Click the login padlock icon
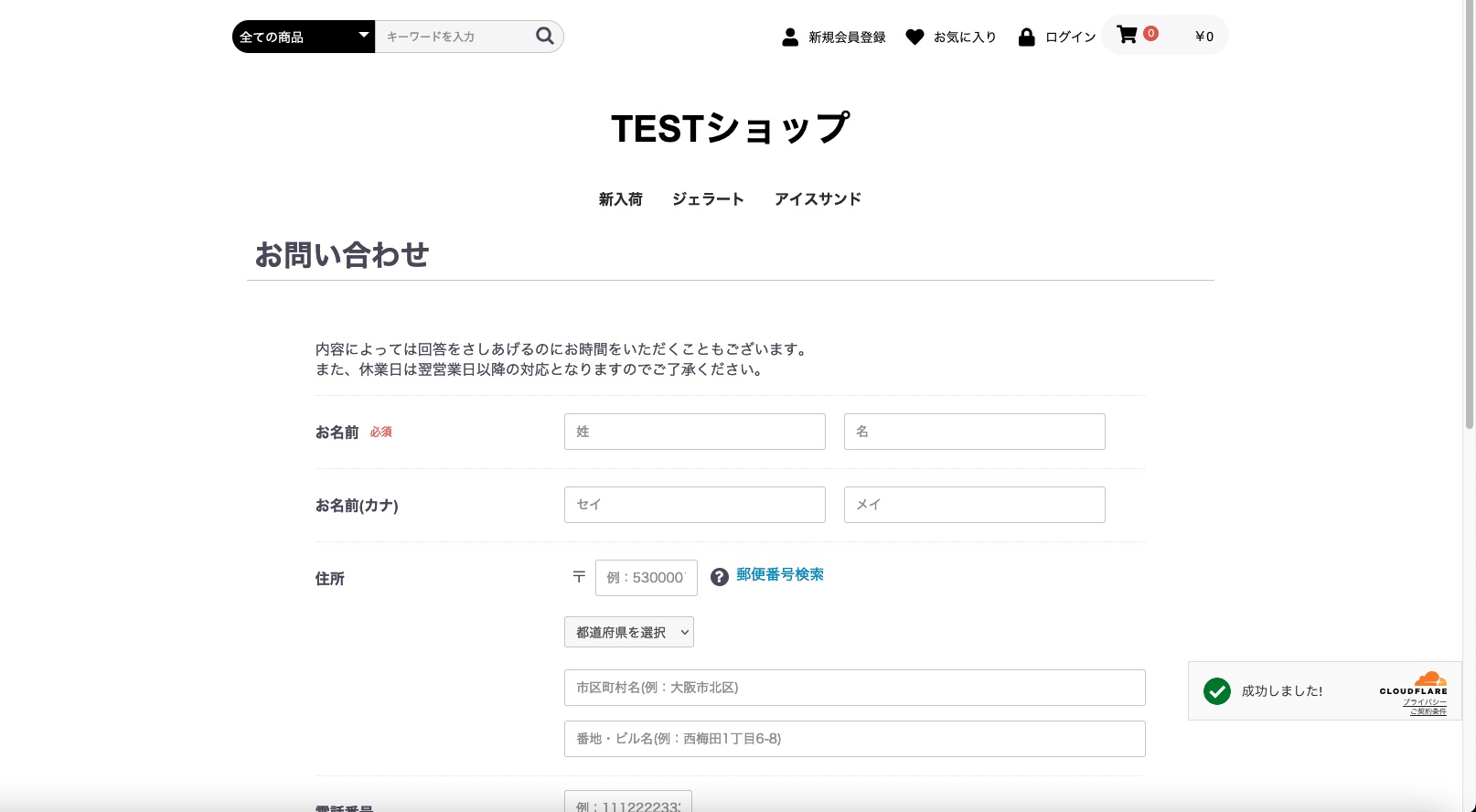 (x=1026, y=37)
